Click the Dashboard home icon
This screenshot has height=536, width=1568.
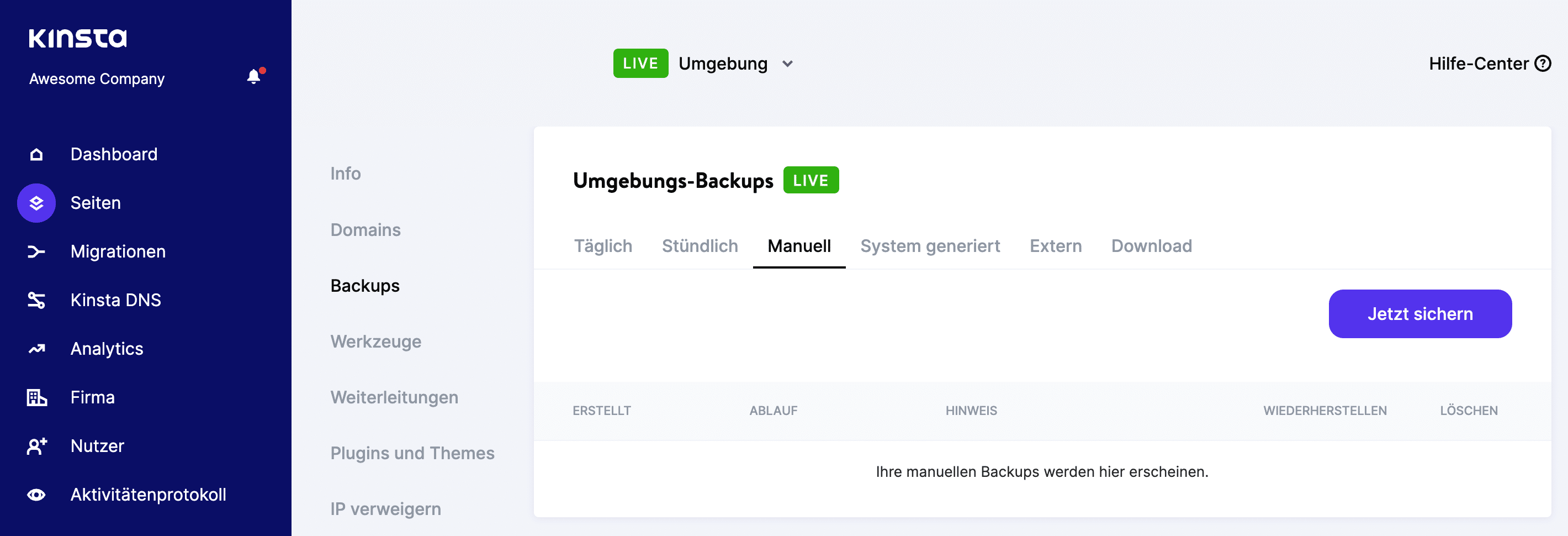(36, 155)
